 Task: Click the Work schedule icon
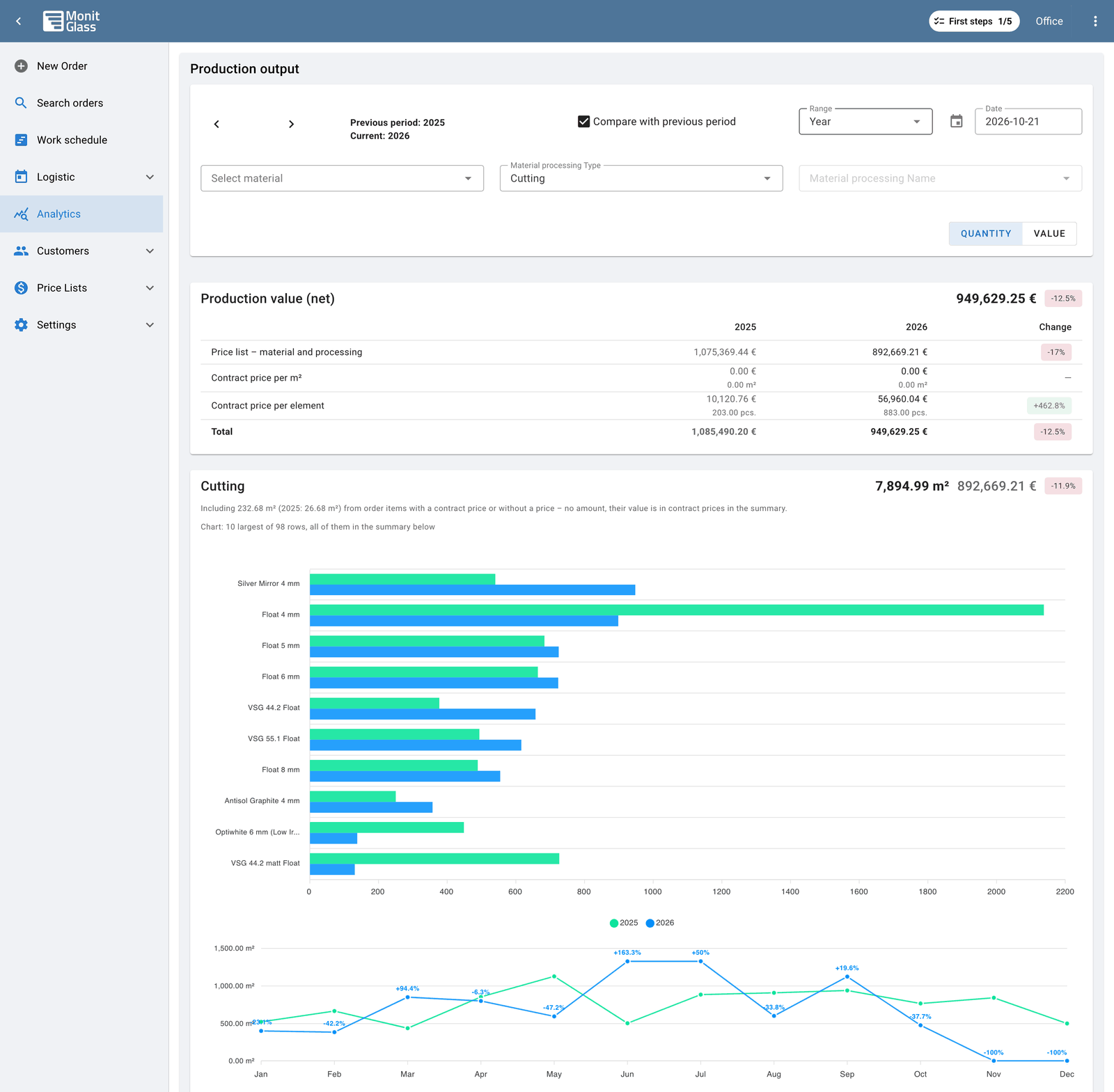tap(22, 140)
